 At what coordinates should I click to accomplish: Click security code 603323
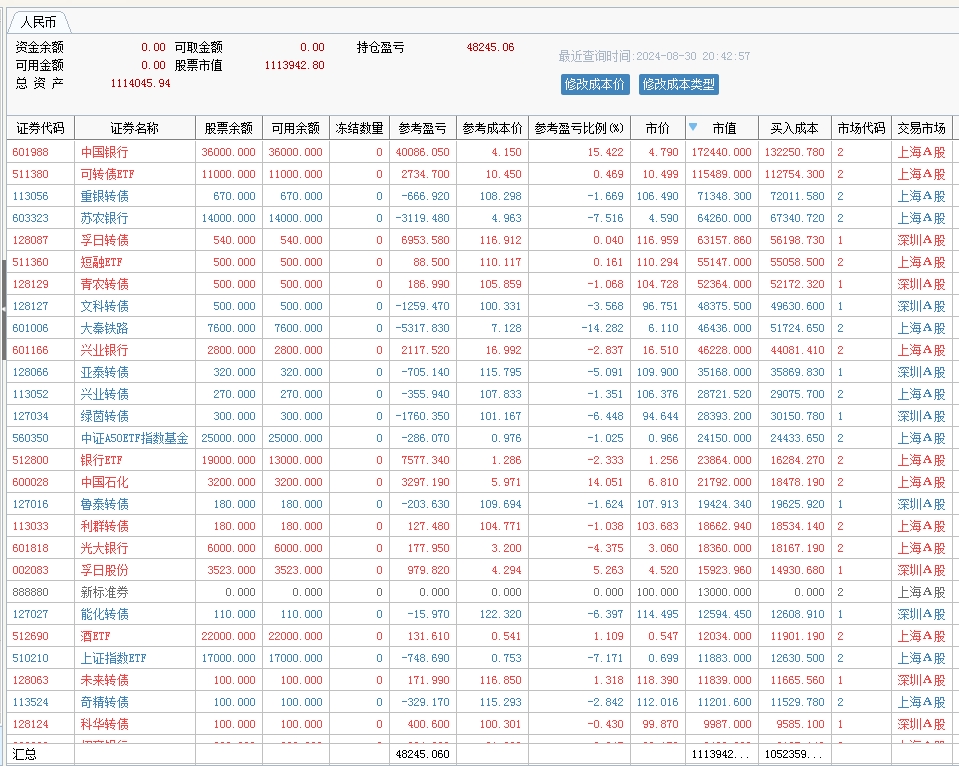pyautogui.click(x=31, y=218)
